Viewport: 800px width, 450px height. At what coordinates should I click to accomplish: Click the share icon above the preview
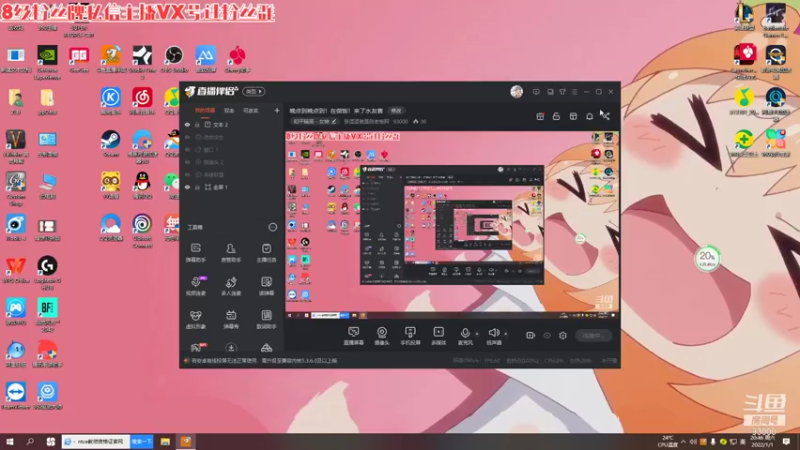tap(606, 116)
